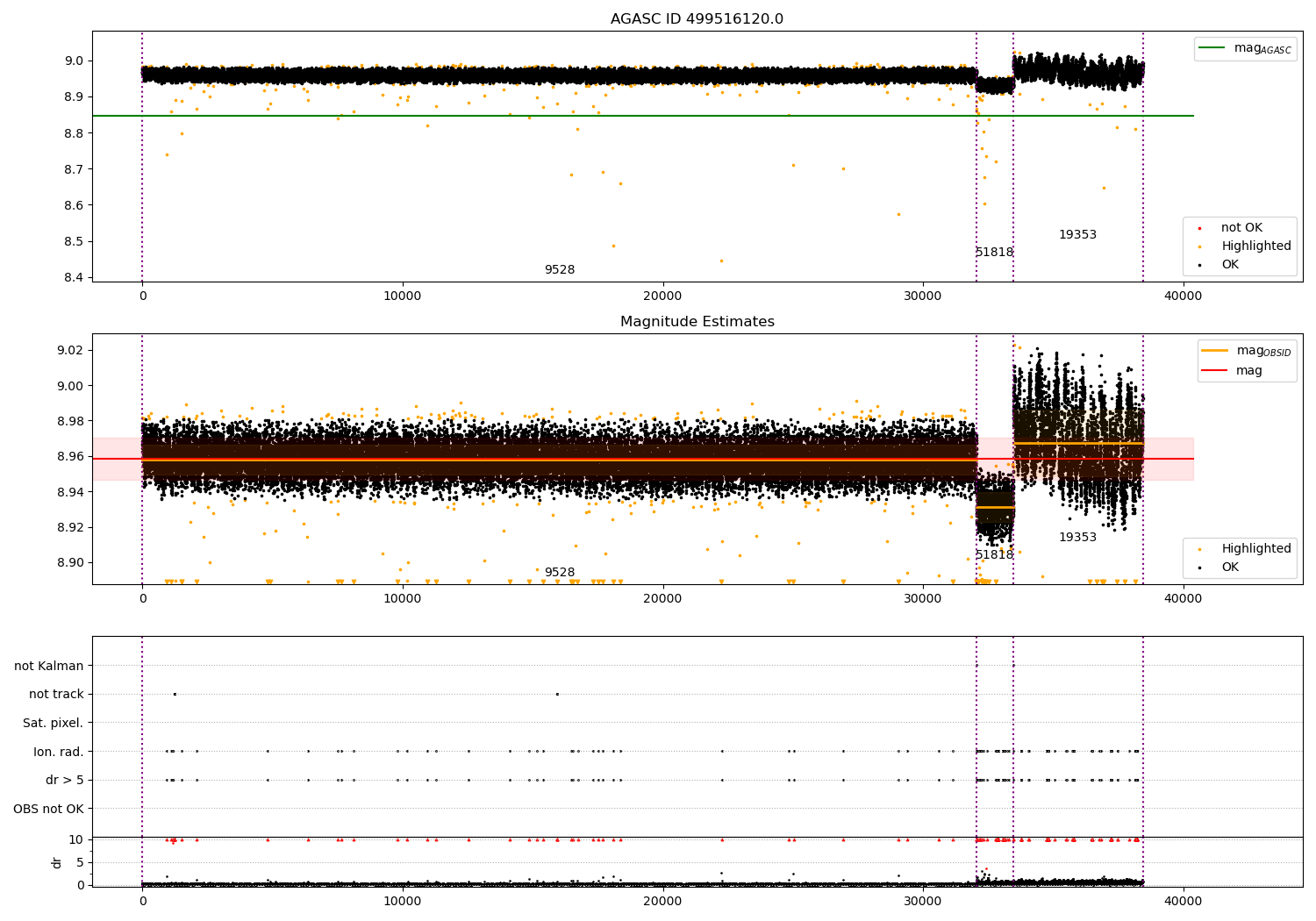Image resolution: width=1316 pixels, height=921 pixels.
Task: Click the "OBS not OK" row label
Action: tap(49, 809)
